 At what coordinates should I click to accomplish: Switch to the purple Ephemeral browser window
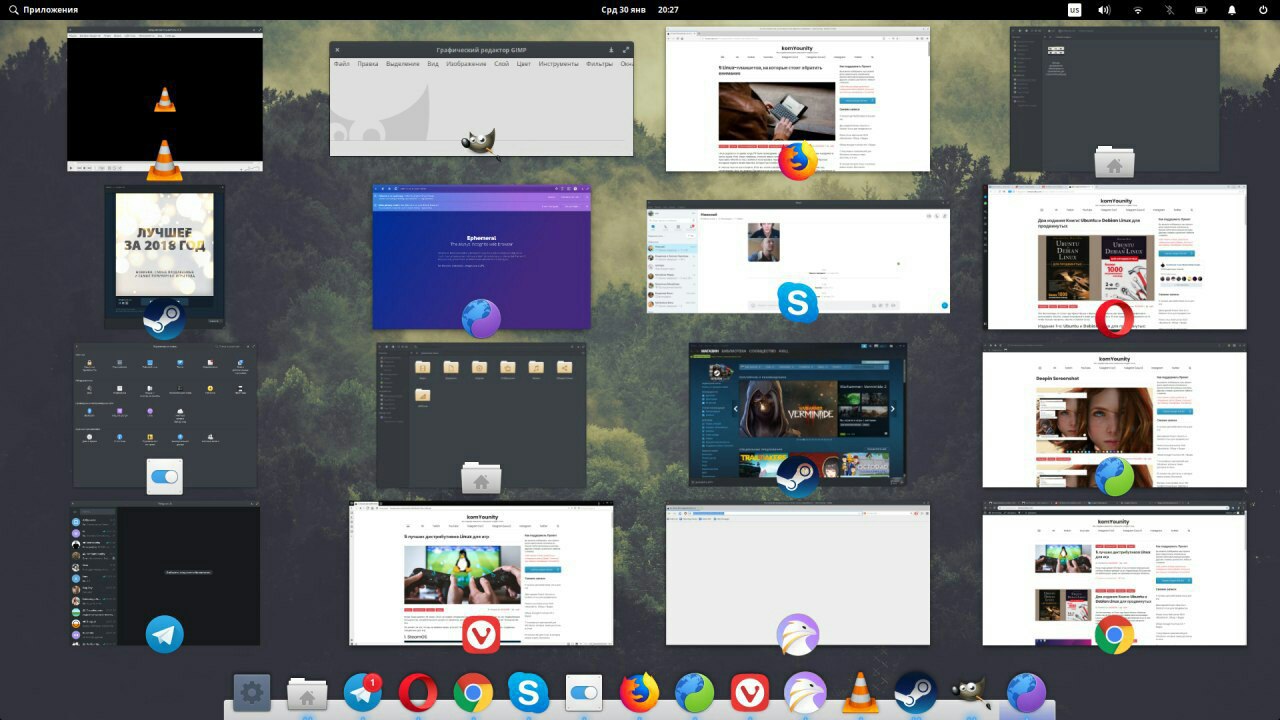click(482, 257)
